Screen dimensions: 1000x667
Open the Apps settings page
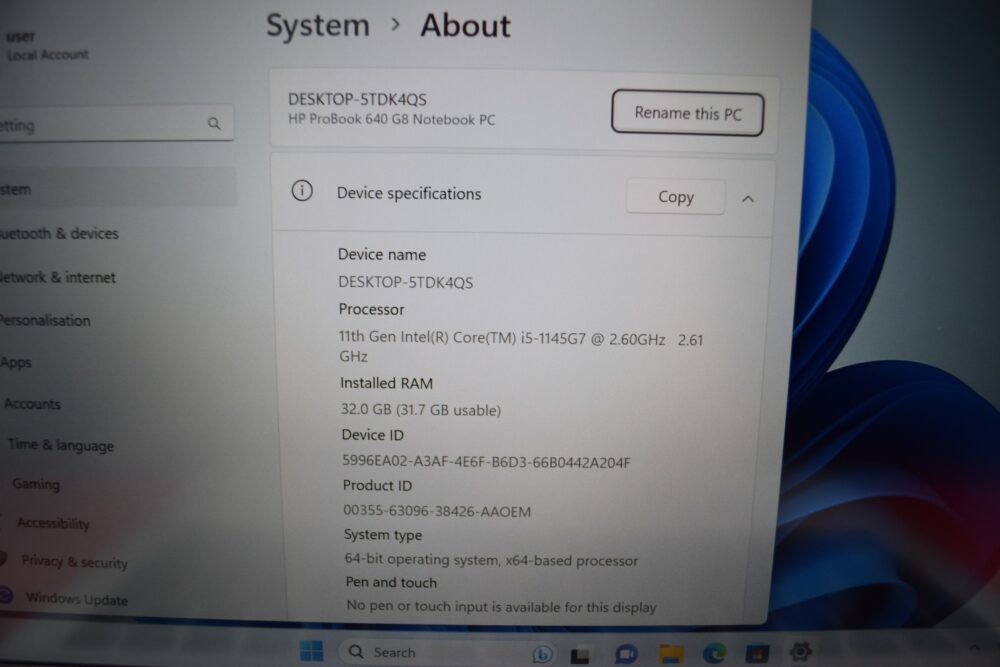(16, 363)
